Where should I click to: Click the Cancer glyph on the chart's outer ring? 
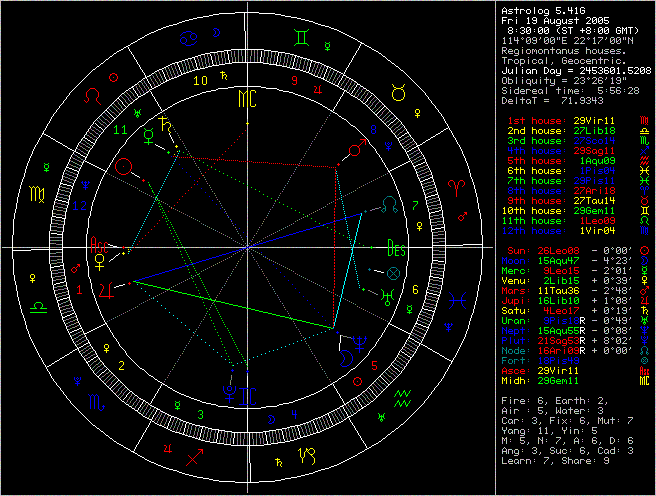click(188, 39)
